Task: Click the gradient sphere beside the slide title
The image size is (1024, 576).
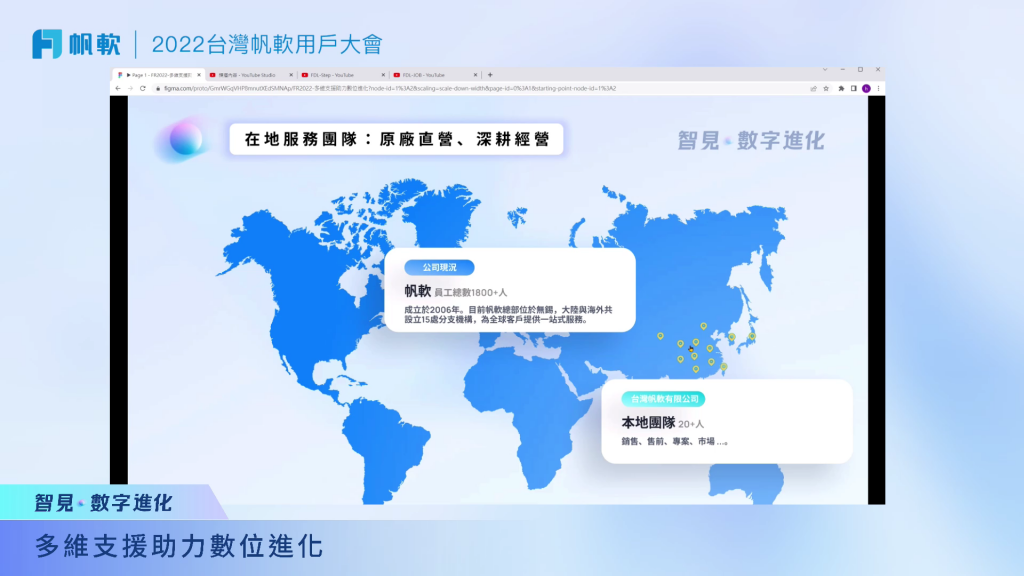Action: (x=185, y=139)
